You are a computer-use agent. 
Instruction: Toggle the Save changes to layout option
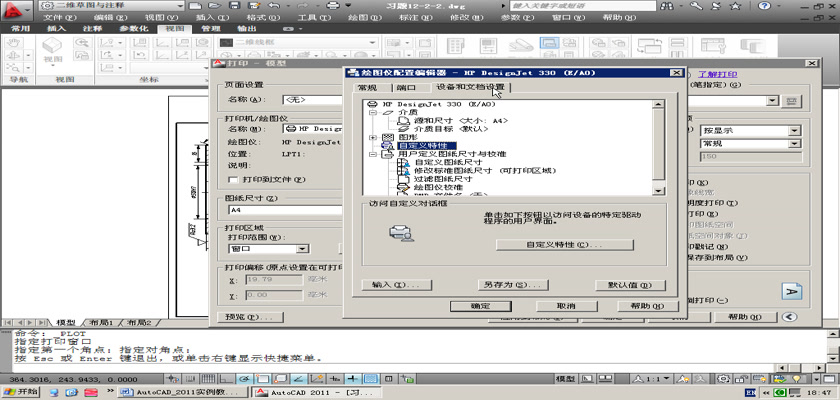click(716, 258)
